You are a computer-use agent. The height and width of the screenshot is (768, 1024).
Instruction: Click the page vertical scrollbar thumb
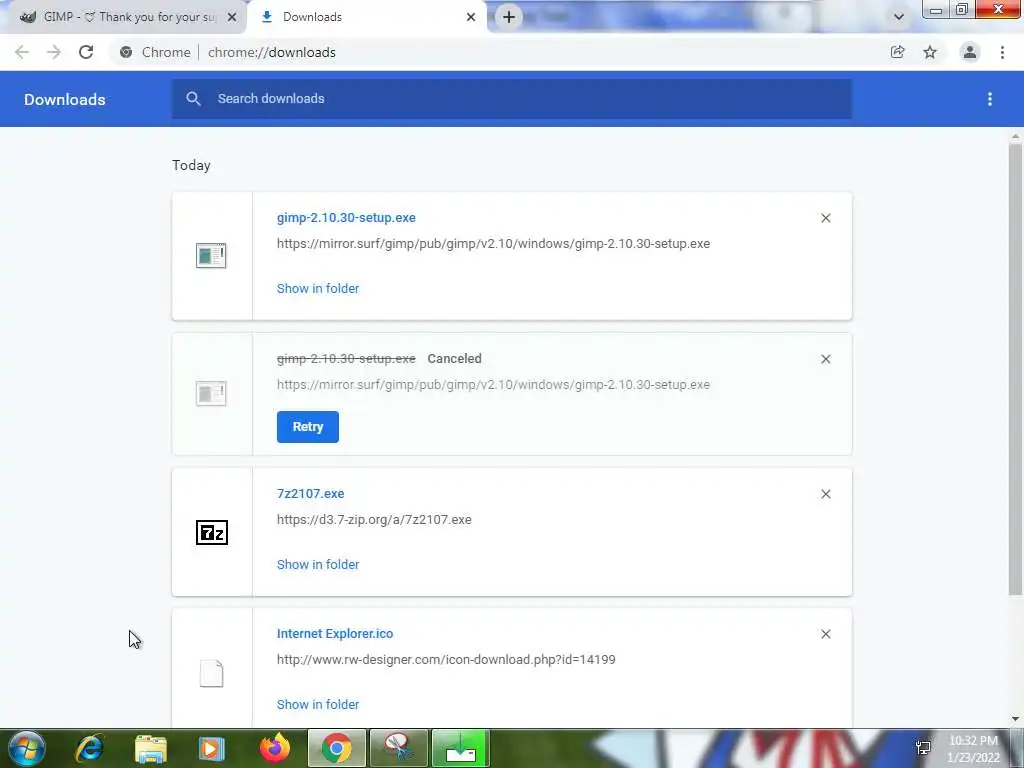coord(1015,369)
